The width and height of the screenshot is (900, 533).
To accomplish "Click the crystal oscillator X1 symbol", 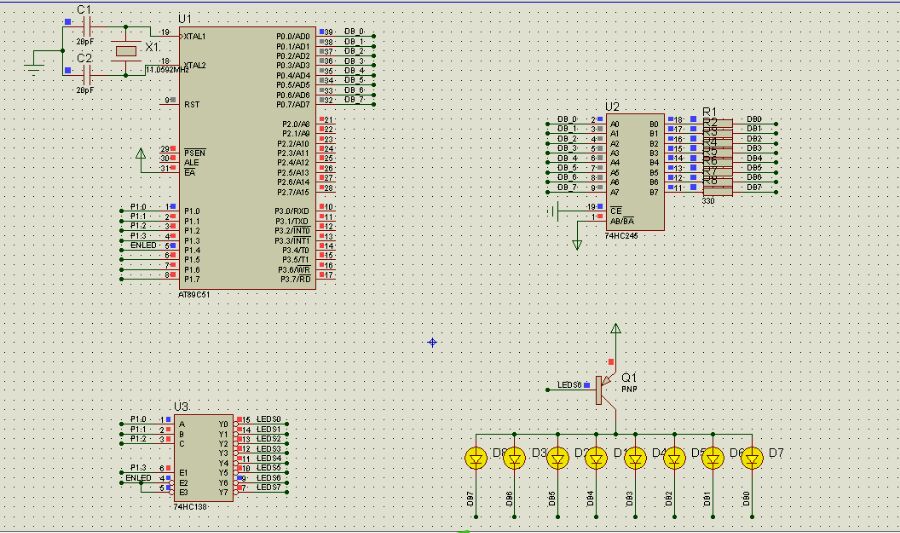I will click(126, 50).
